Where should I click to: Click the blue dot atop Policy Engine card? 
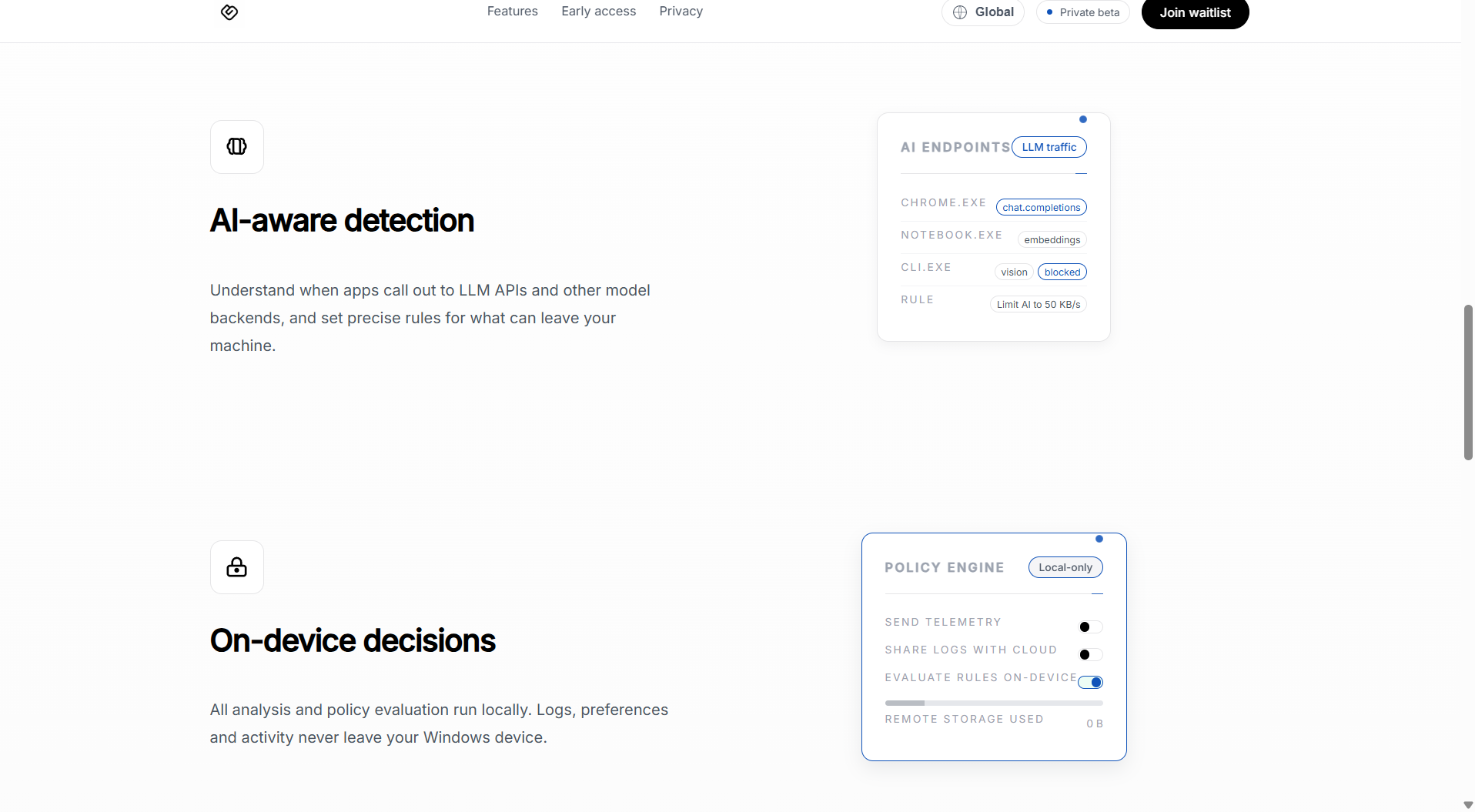1099,539
